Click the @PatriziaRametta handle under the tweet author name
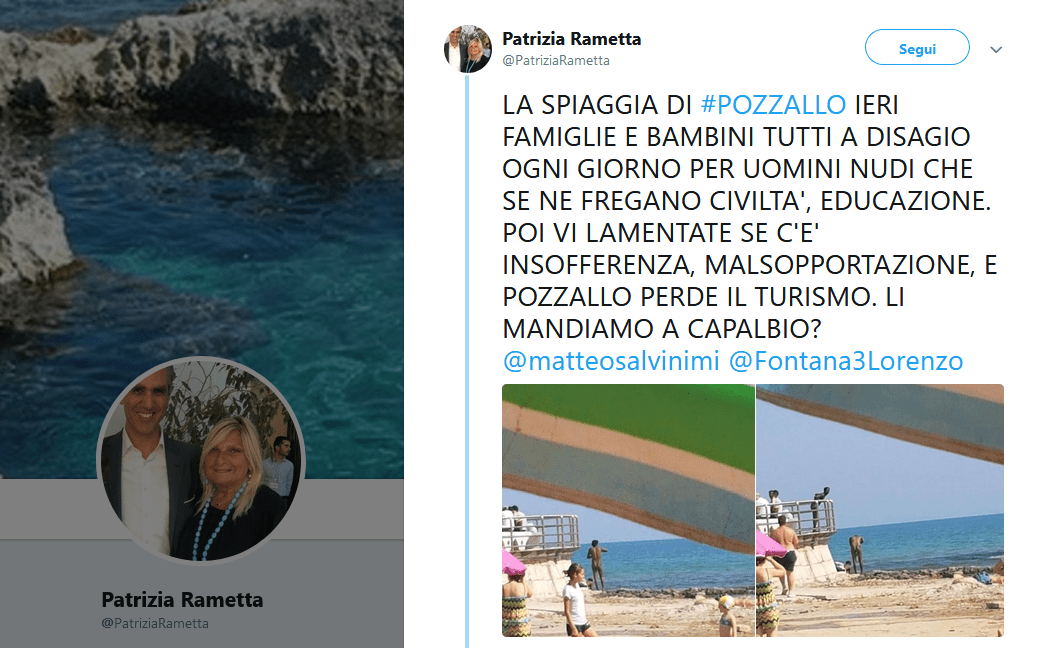The width and height of the screenshot is (1042, 648). coord(556,60)
